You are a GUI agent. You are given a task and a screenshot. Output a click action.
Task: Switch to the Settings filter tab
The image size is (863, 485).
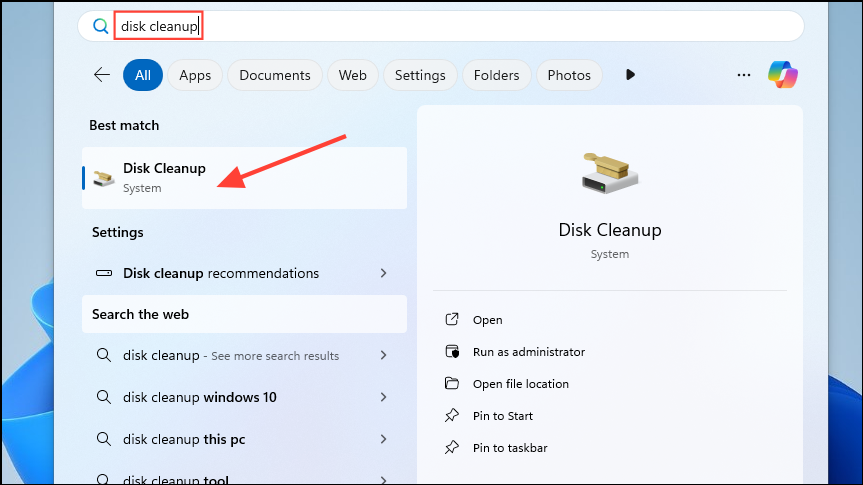pyautogui.click(x=420, y=75)
